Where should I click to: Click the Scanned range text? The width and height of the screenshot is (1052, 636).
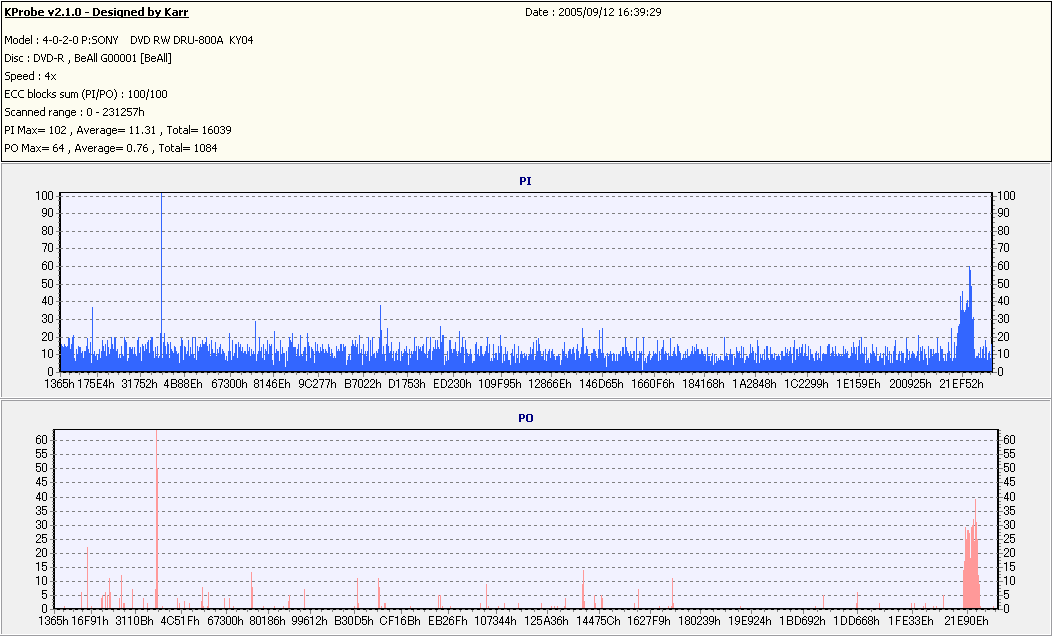[74, 112]
